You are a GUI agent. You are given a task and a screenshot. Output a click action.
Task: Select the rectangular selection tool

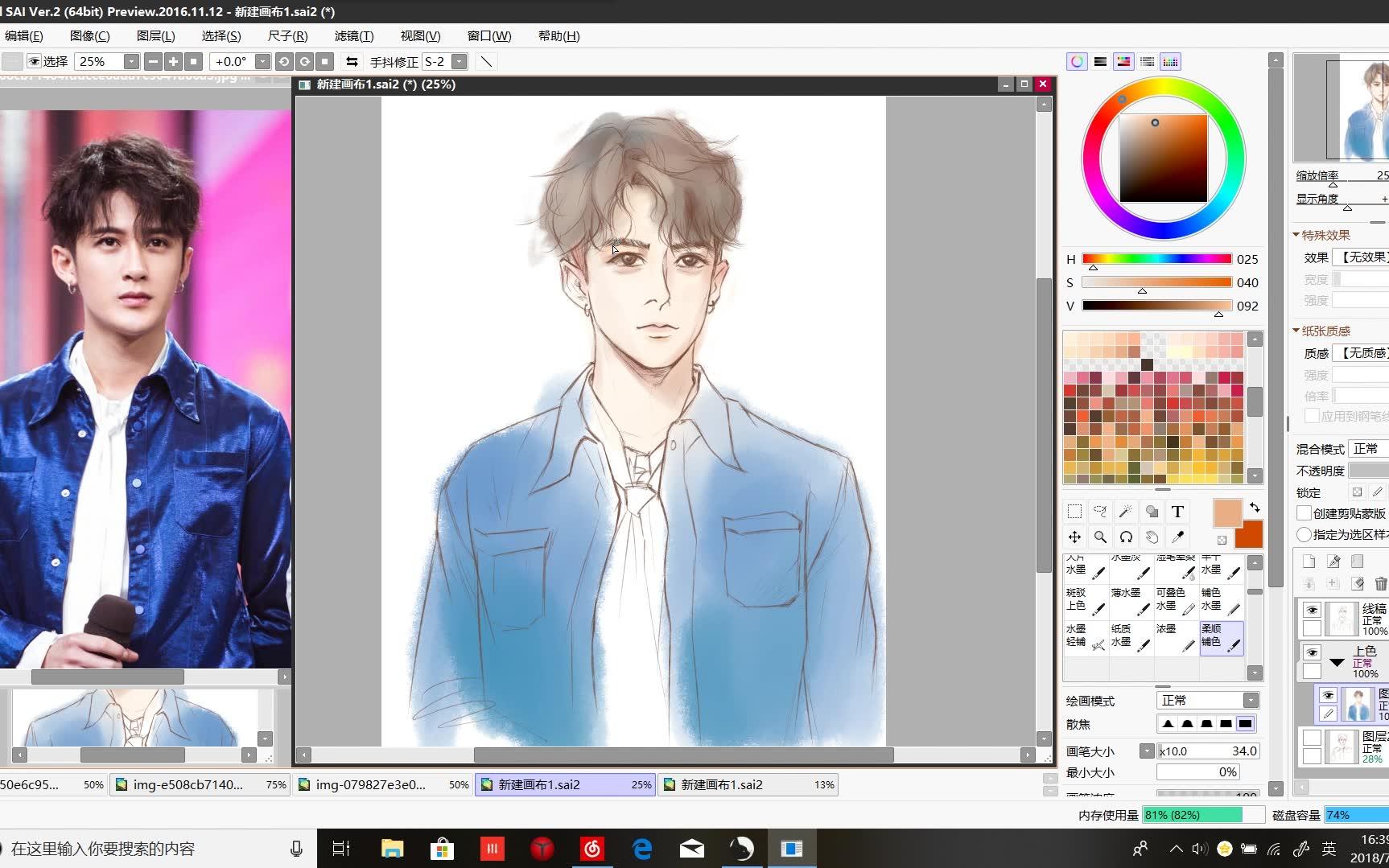pyautogui.click(x=1074, y=512)
